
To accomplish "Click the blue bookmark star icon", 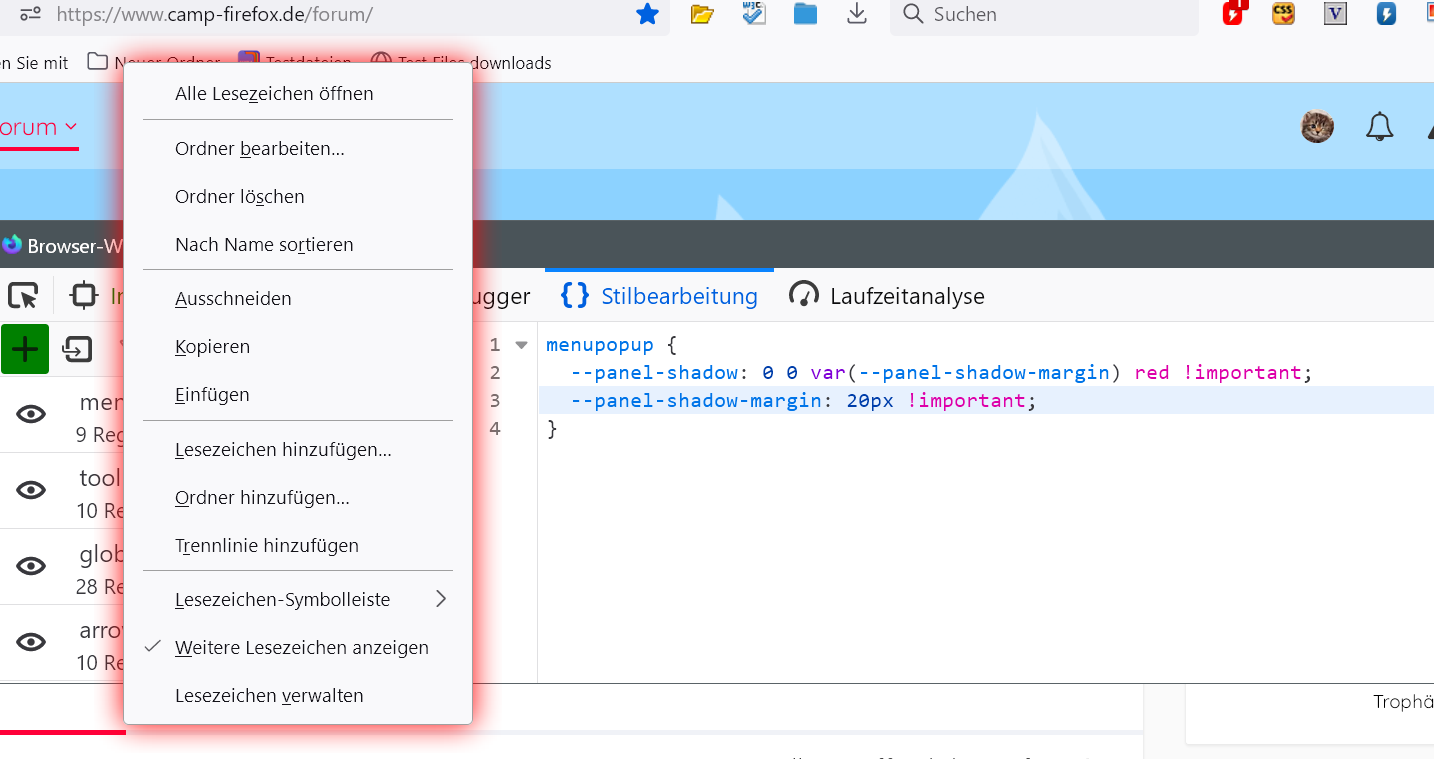I will pyautogui.click(x=647, y=14).
